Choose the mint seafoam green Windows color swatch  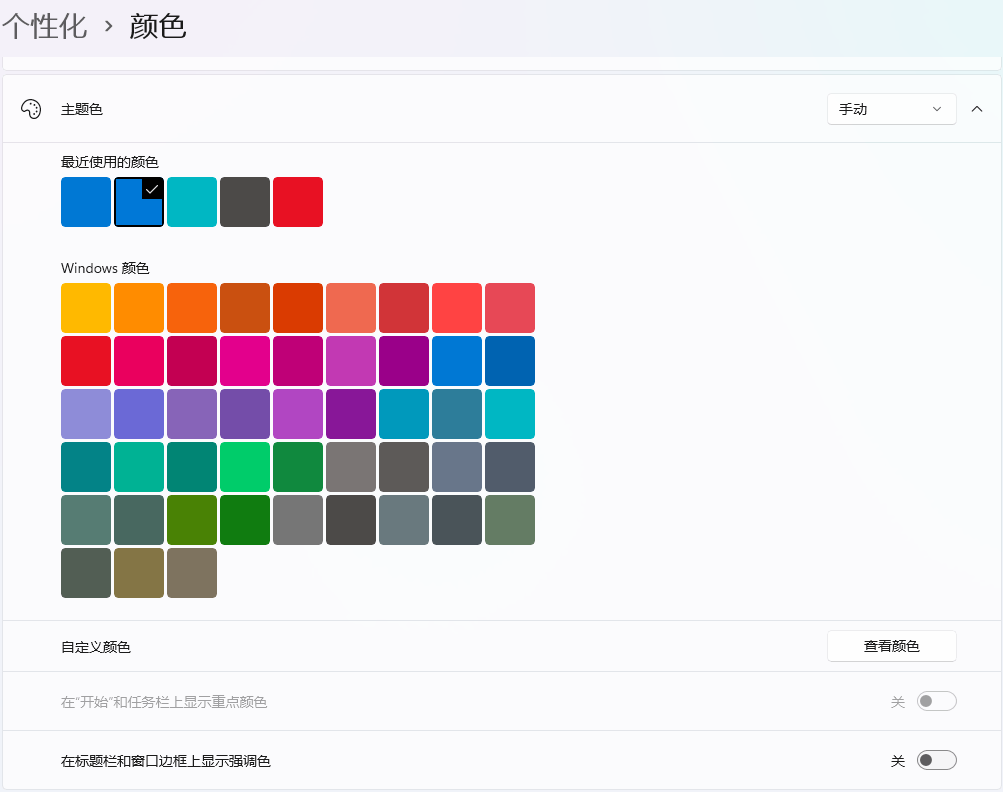[139, 468]
